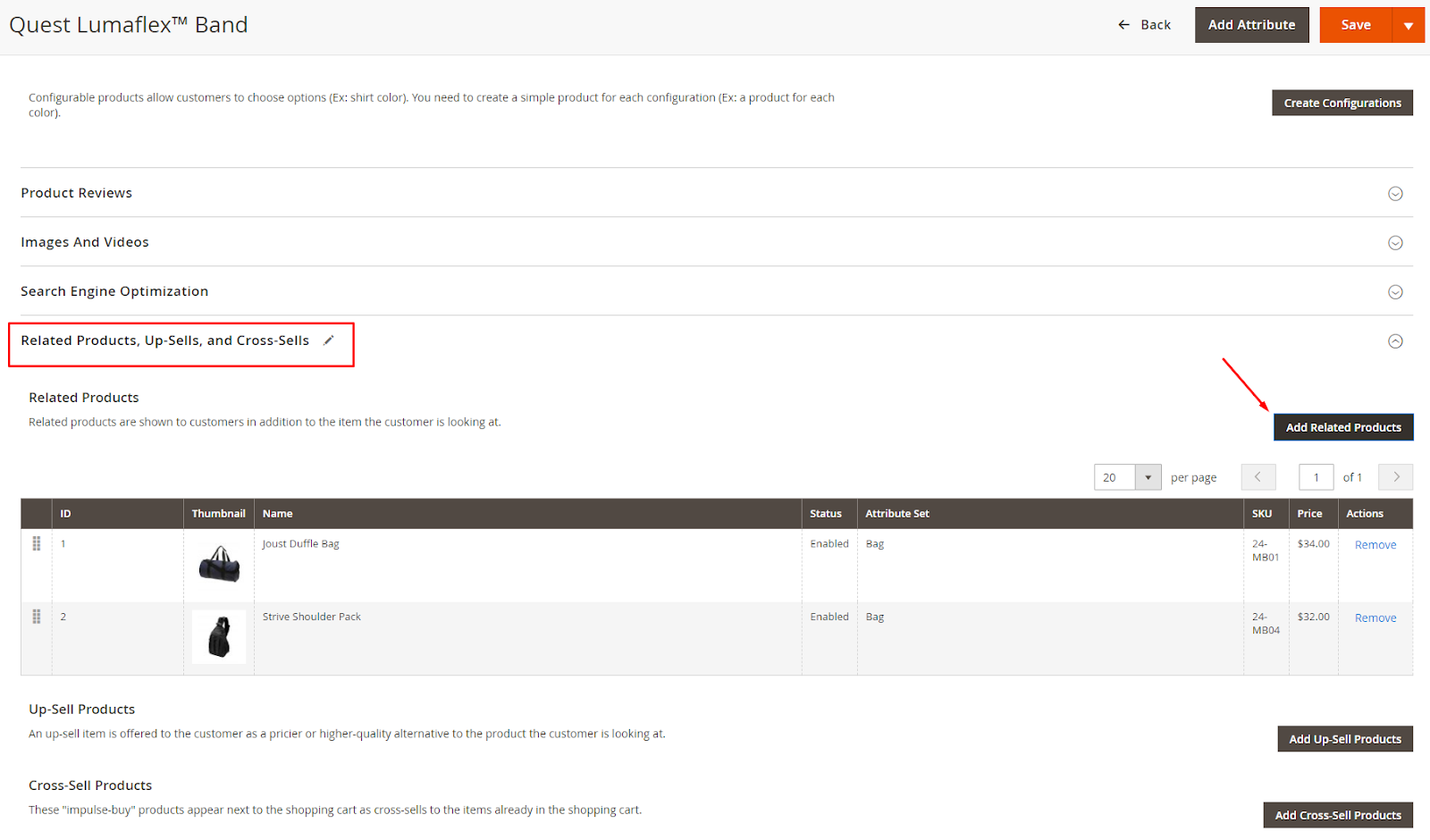Screen dimensions: 1430x840
Task: Click drag handle for Joust Duffle Bag row
Action: (x=37, y=543)
